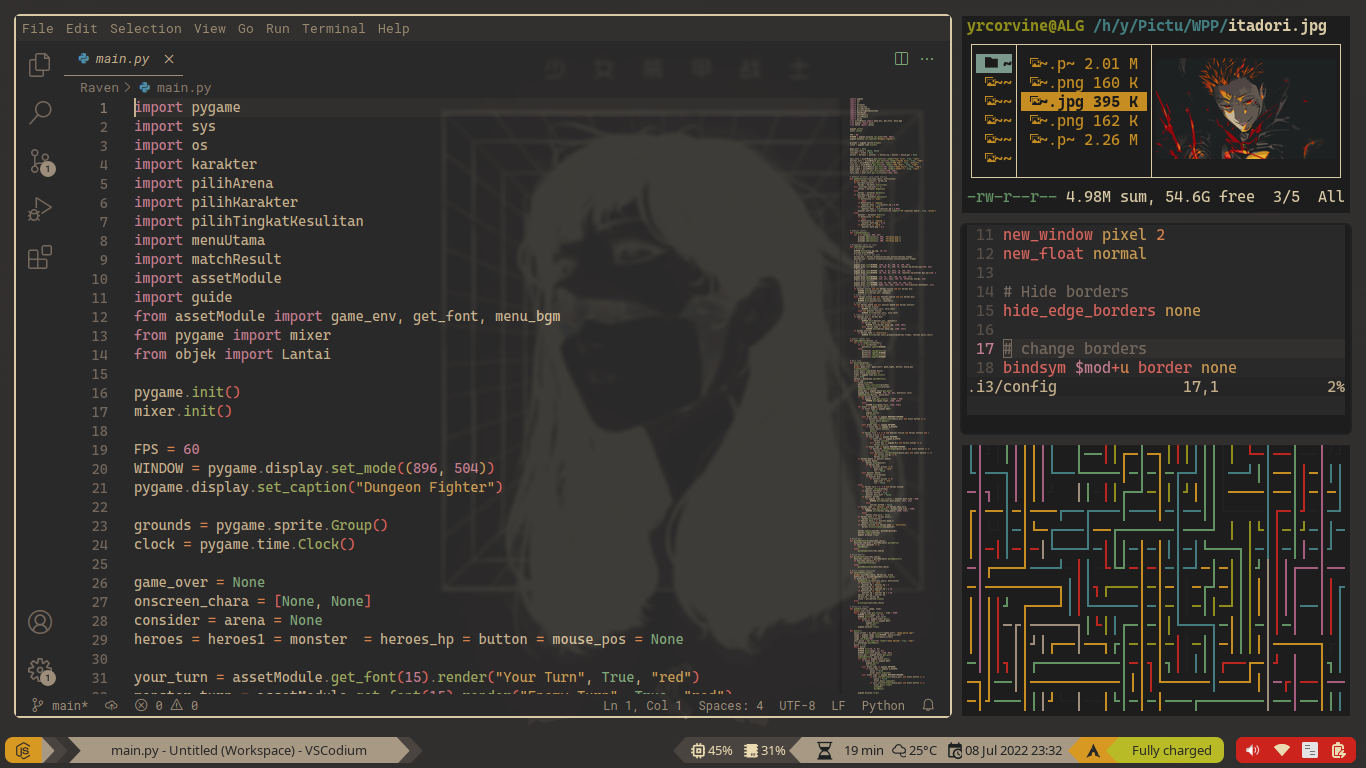
Task: Split the editor to the right
Action: [x=901, y=59]
